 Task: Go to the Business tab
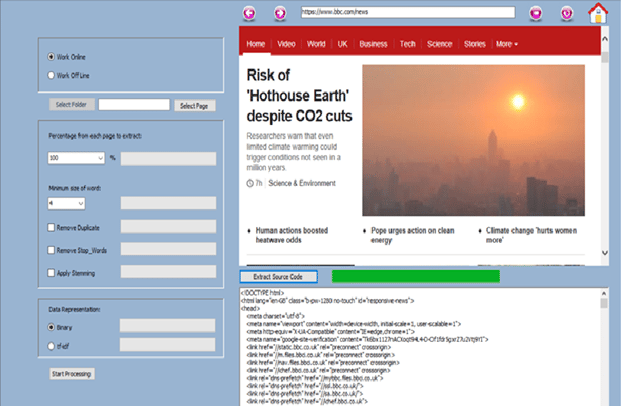[373, 44]
